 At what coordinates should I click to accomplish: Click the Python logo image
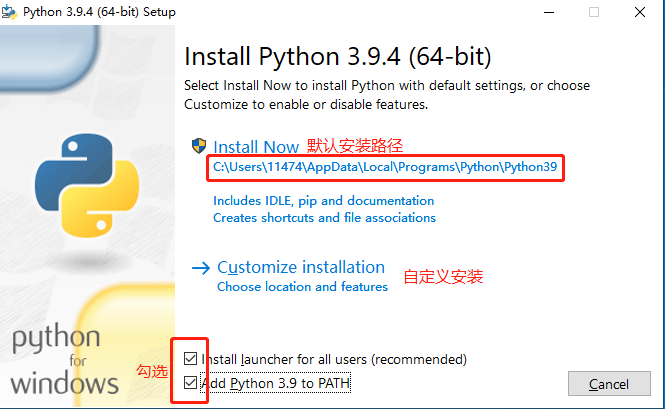[87, 186]
